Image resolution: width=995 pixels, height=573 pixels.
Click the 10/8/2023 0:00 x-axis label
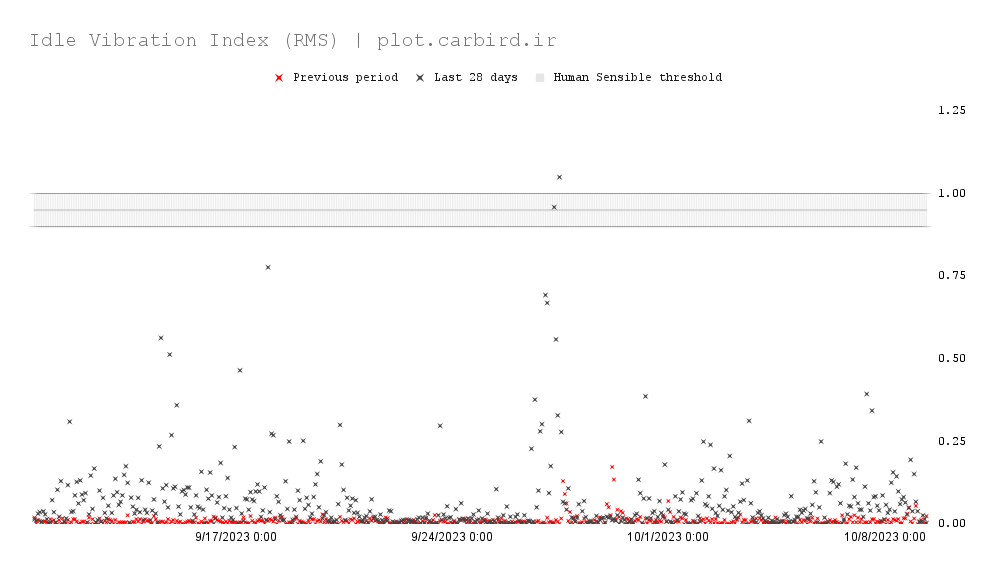884,537
